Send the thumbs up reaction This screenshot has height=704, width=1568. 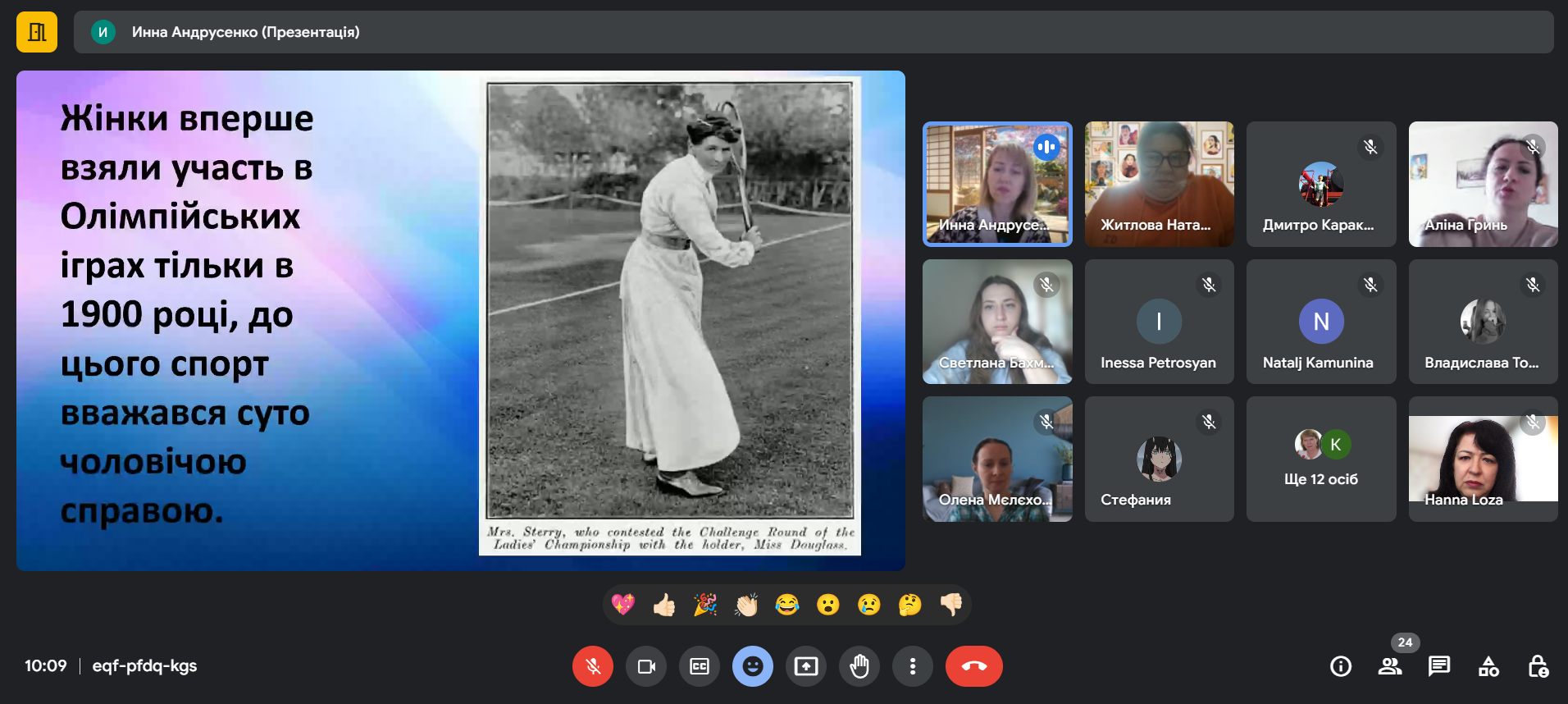pos(664,605)
